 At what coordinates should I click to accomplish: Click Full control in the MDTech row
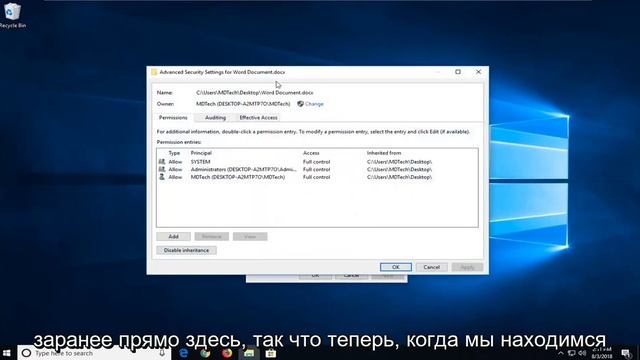[x=316, y=177]
